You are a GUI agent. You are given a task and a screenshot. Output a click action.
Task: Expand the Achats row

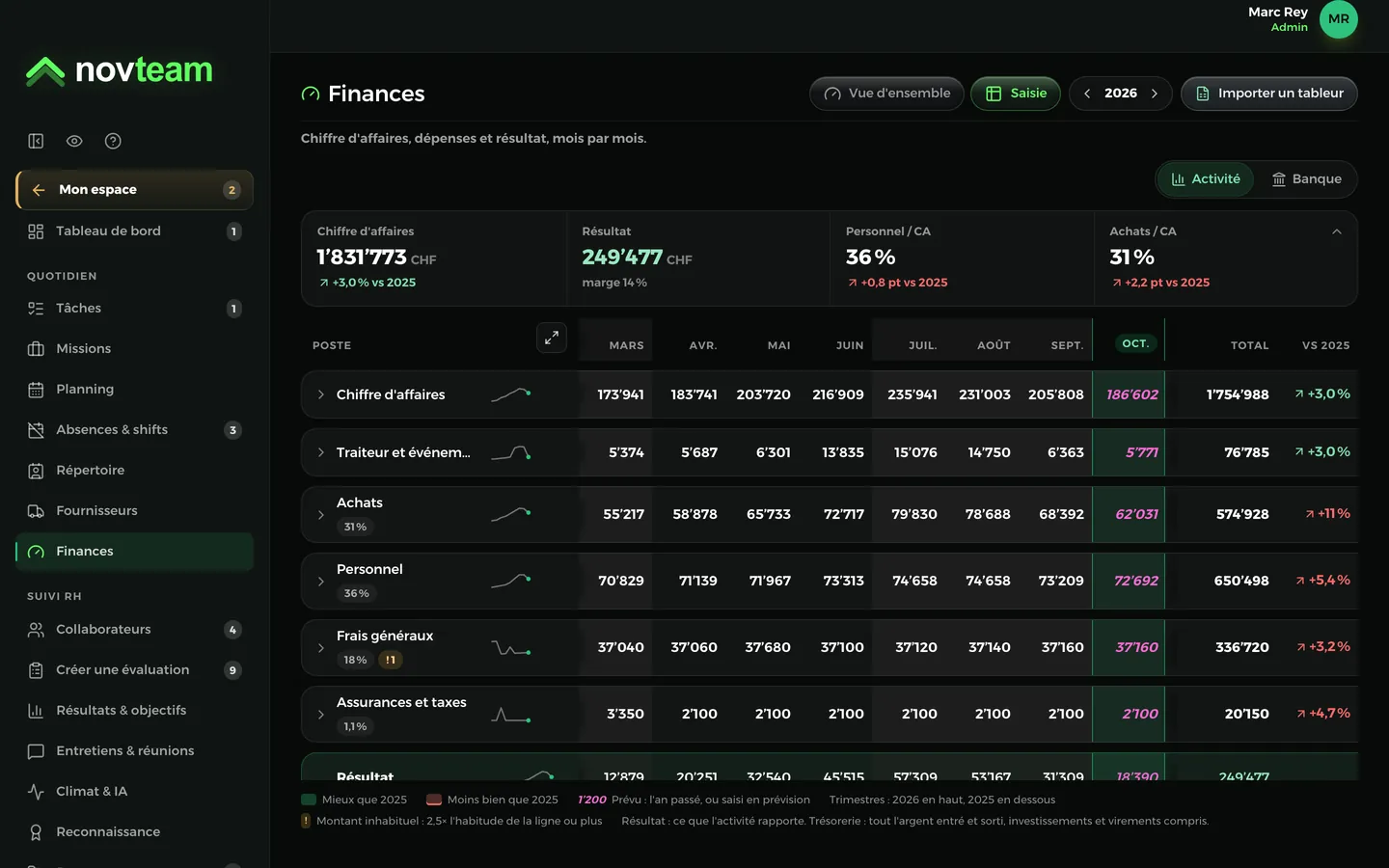coord(321,515)
